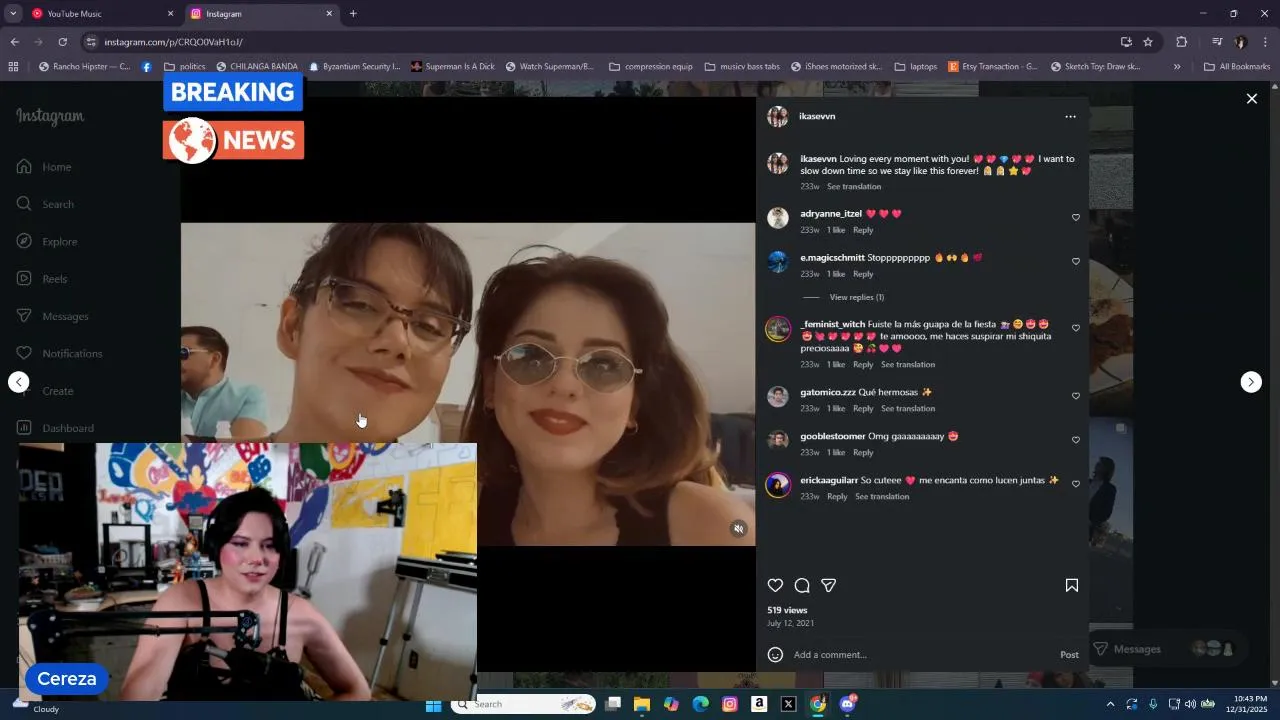The height and width of the screenshot is (720, 1280).
Task: See translation of the post caption
Action: click(854, 186)
